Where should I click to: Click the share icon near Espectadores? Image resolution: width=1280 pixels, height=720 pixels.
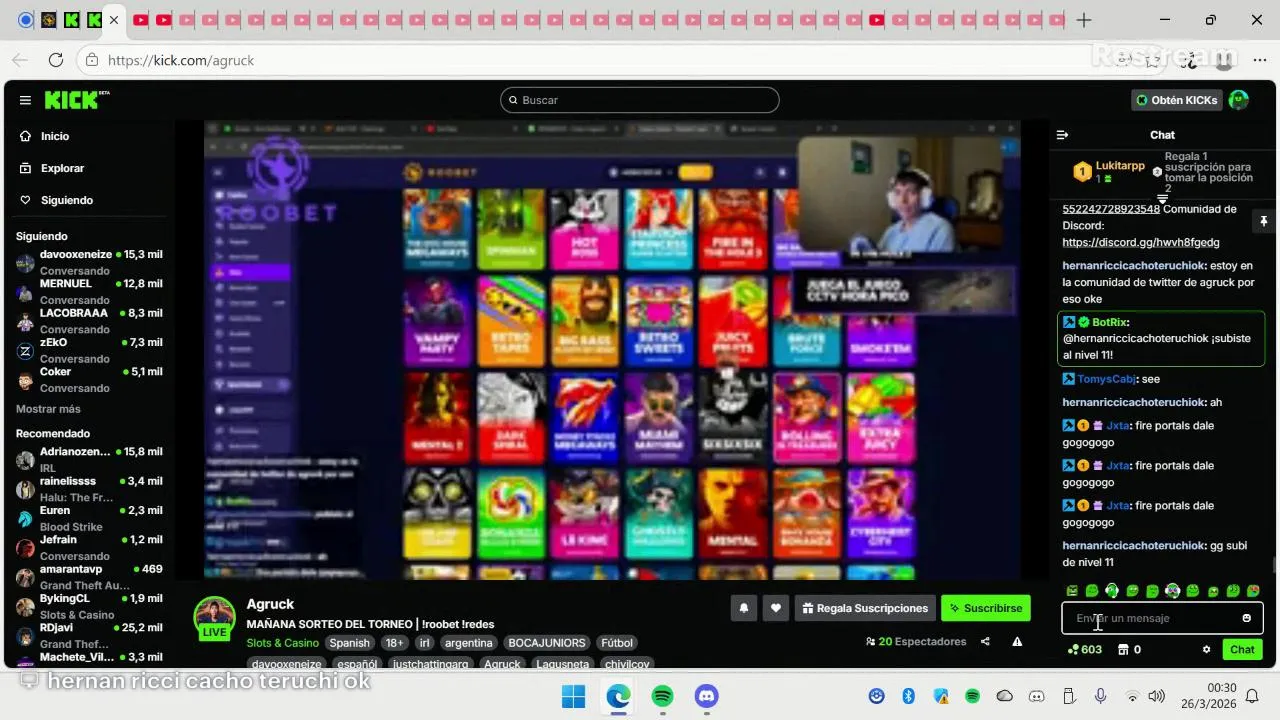[985, 642]
